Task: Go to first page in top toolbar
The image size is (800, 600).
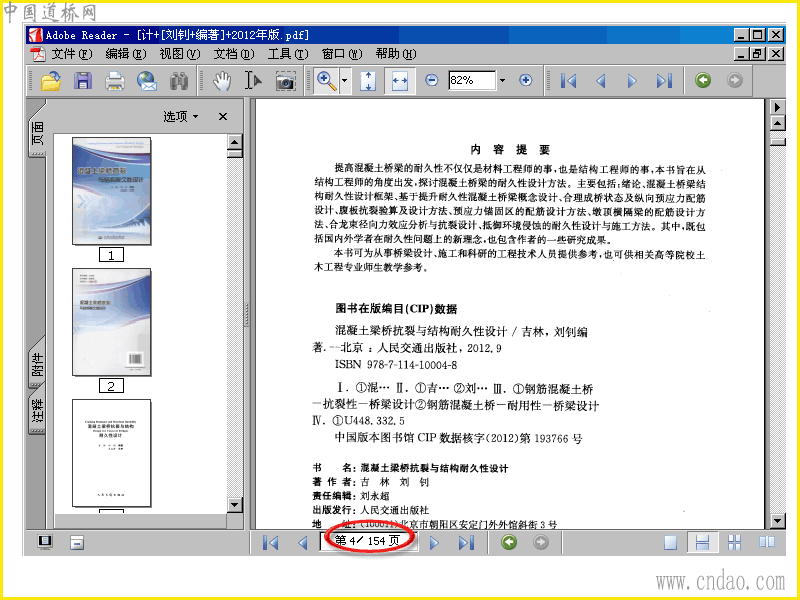Action: [x=568, y=81]
